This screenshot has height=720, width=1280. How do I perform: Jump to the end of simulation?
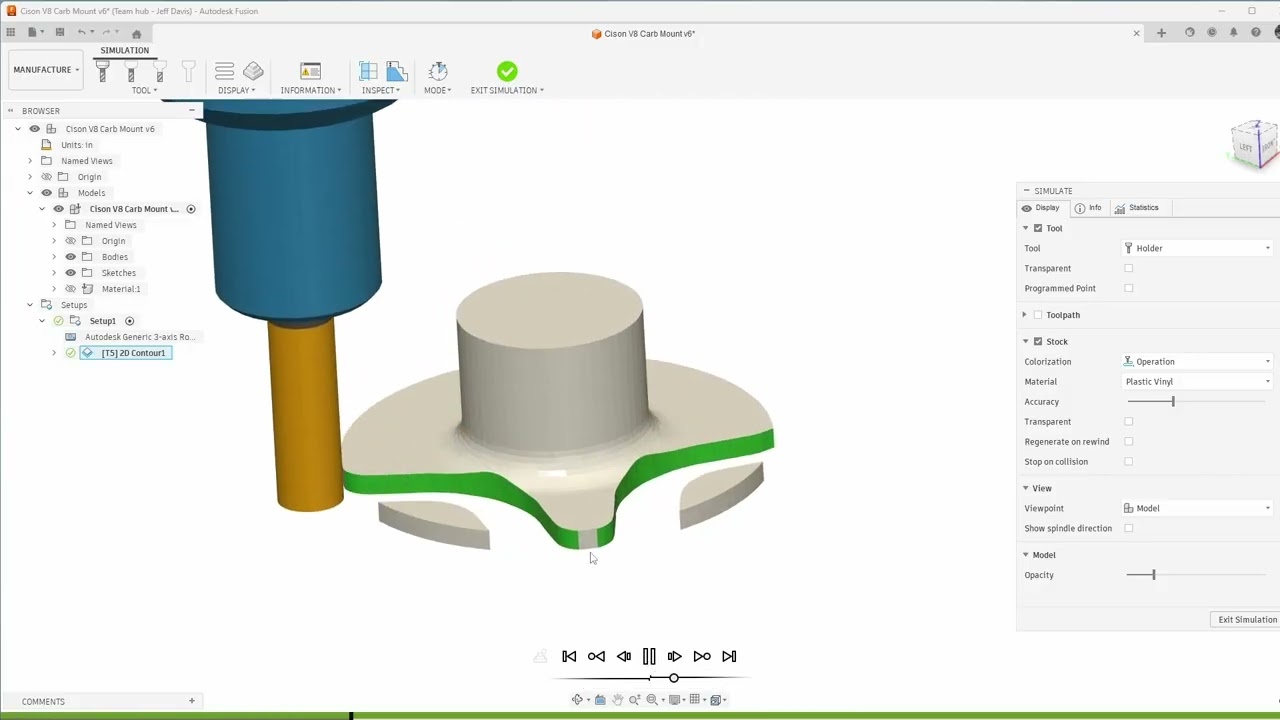coord(729,656)
